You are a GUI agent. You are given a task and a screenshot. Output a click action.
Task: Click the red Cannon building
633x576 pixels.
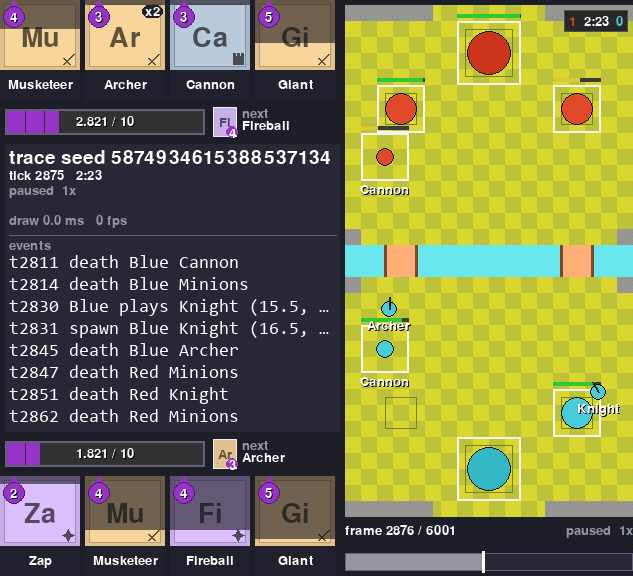[x=385, y=157]
